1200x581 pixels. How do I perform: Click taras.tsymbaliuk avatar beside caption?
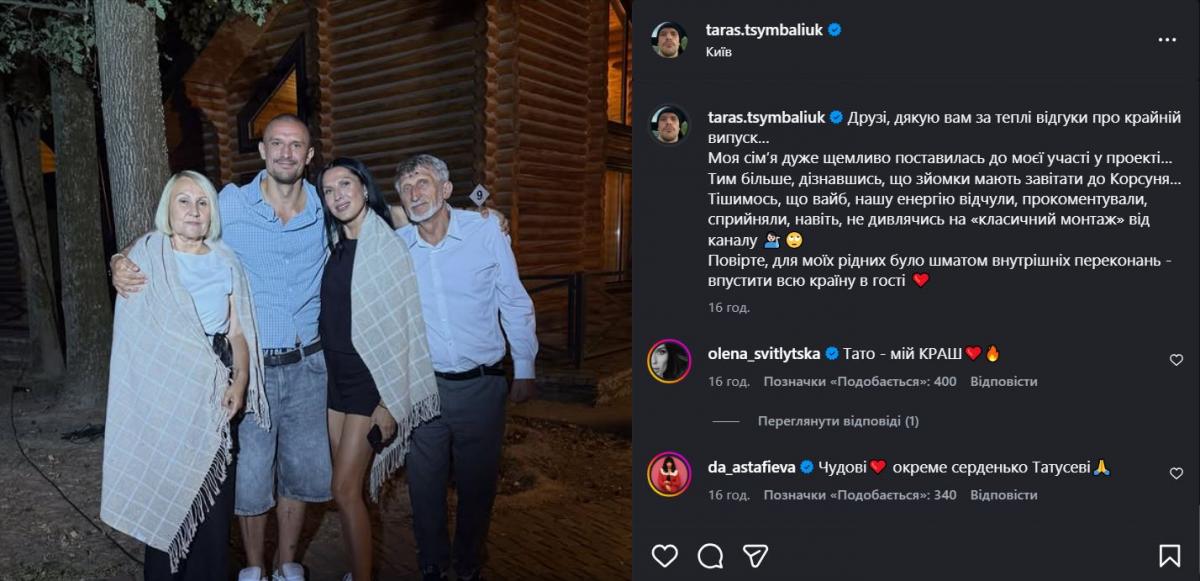click(669, 124)
